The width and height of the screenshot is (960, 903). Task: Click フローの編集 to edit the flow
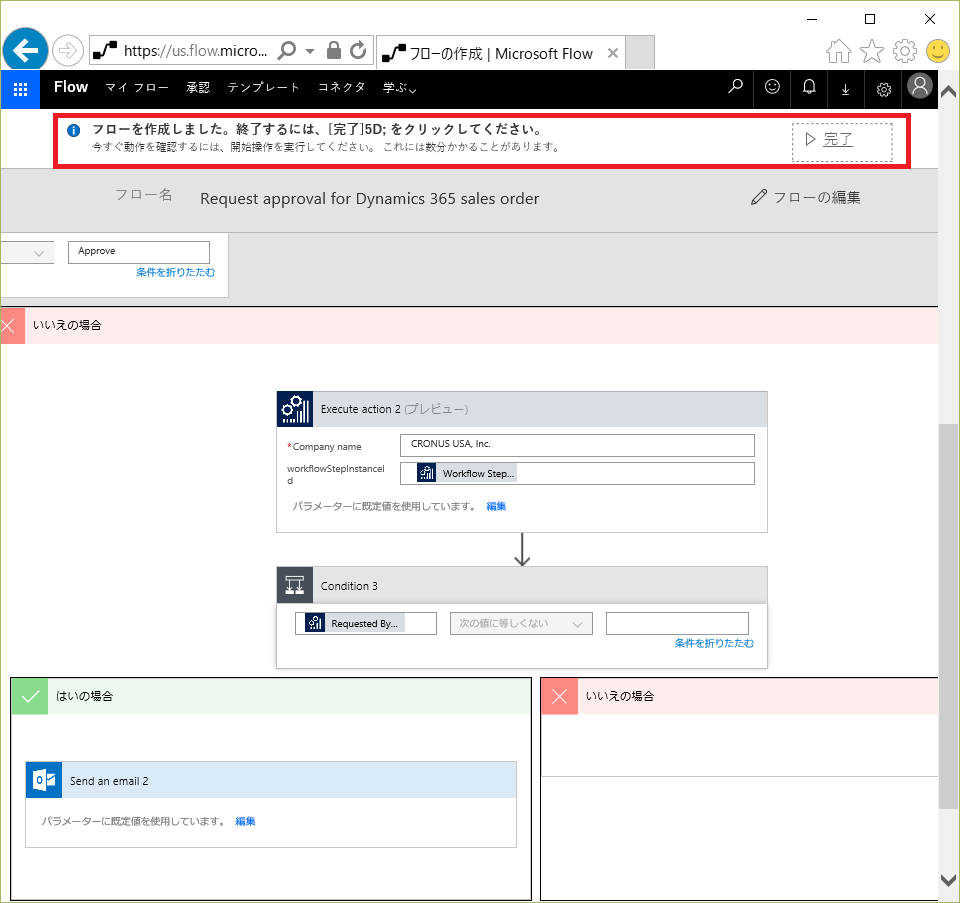point(806,197)
